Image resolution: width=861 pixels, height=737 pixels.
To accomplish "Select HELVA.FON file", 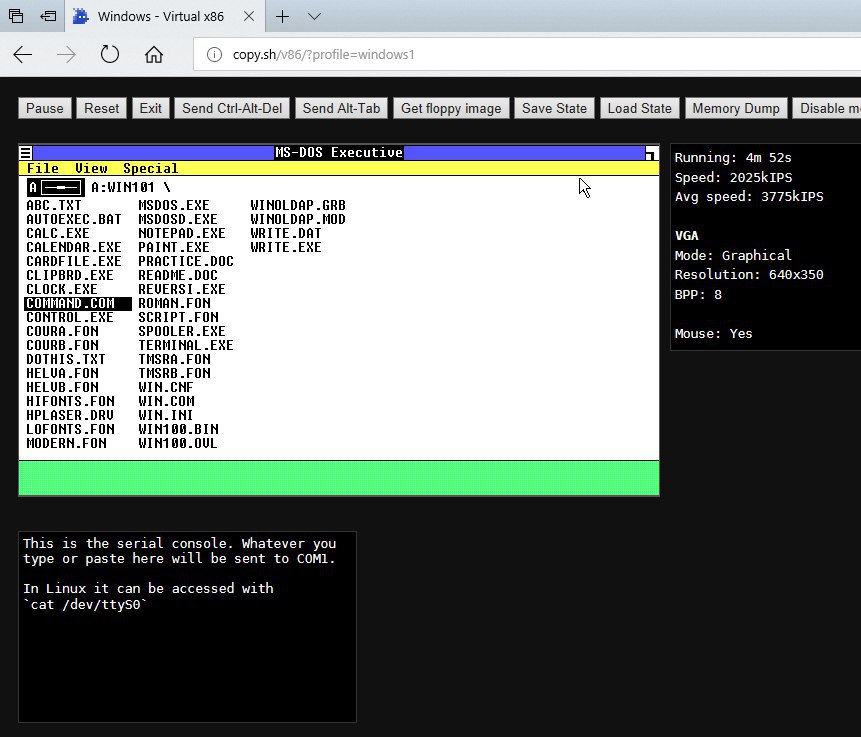I will (63, 373).
